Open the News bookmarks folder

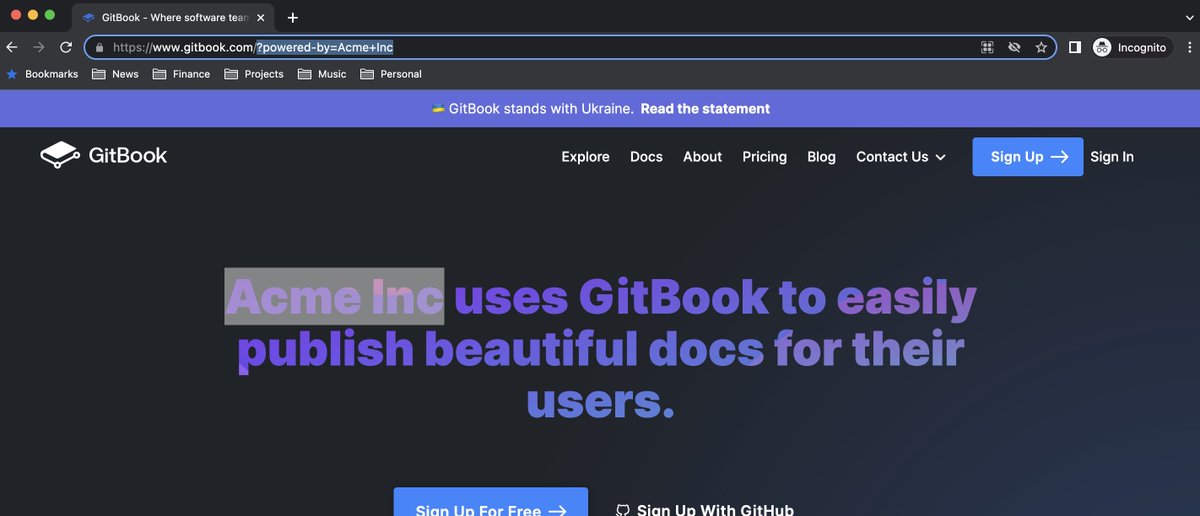click(x=115, y=74)
